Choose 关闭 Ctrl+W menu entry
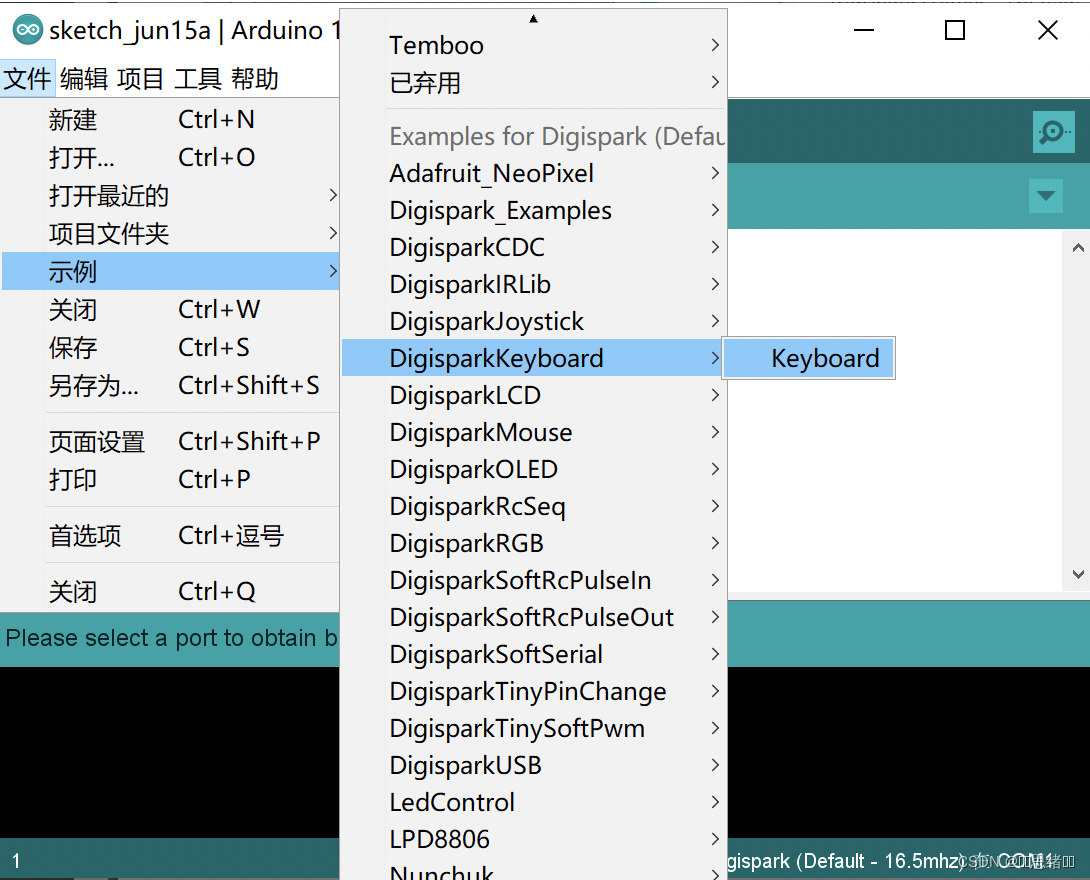 point(171,309)
